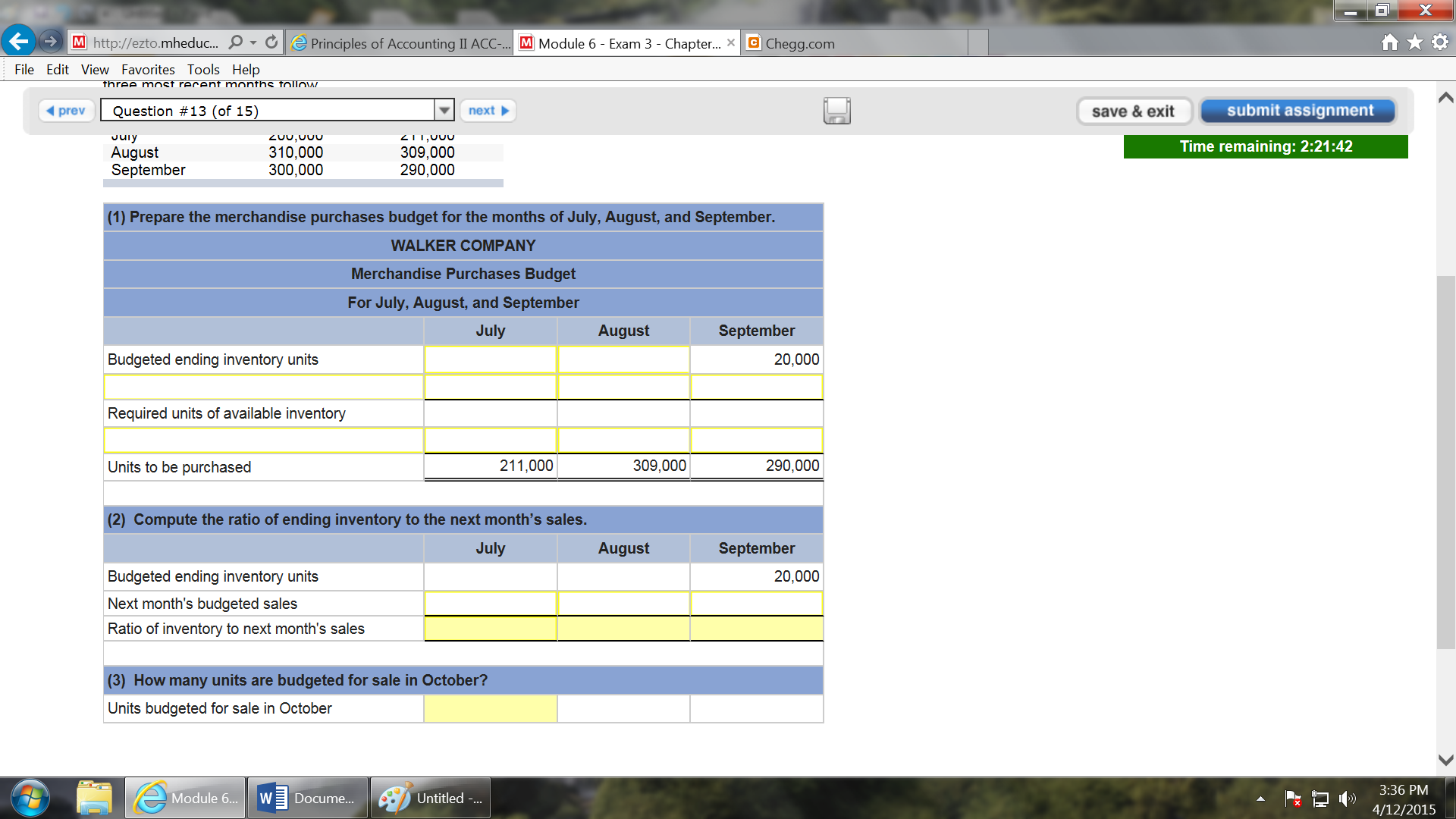Go to the next question button

click(488, 111)
